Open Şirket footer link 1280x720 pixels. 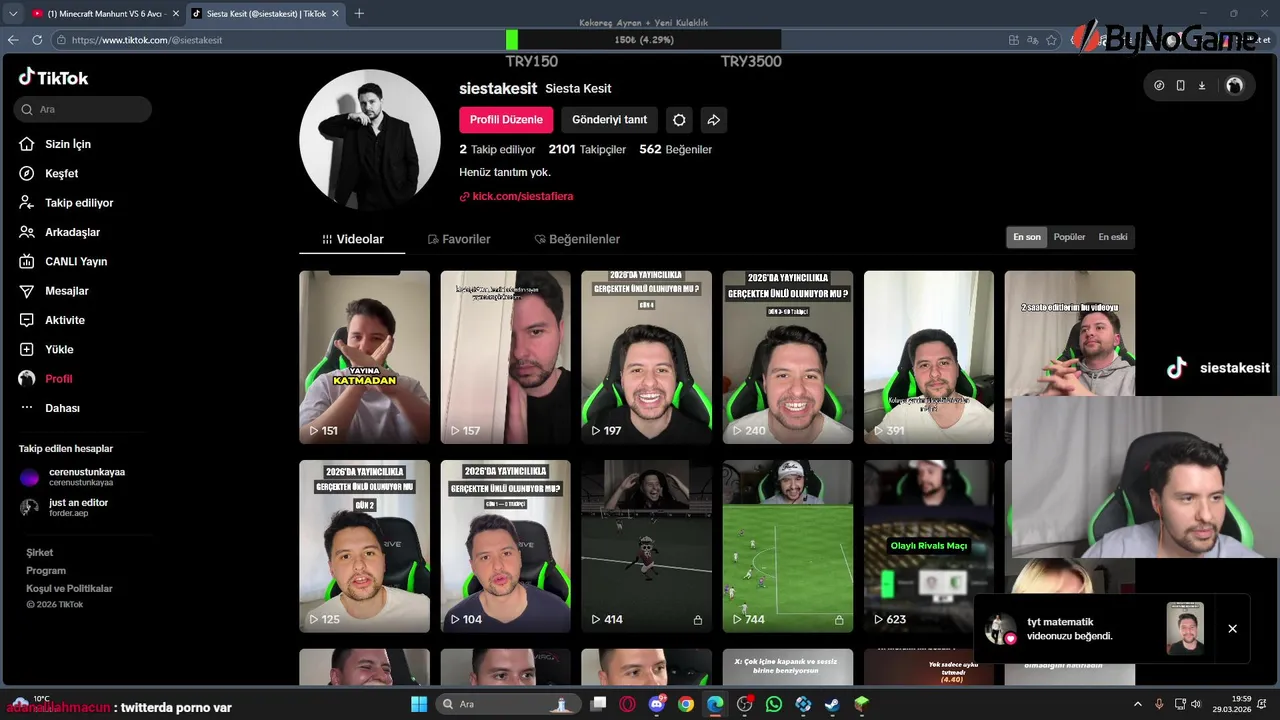coord(40,552)
